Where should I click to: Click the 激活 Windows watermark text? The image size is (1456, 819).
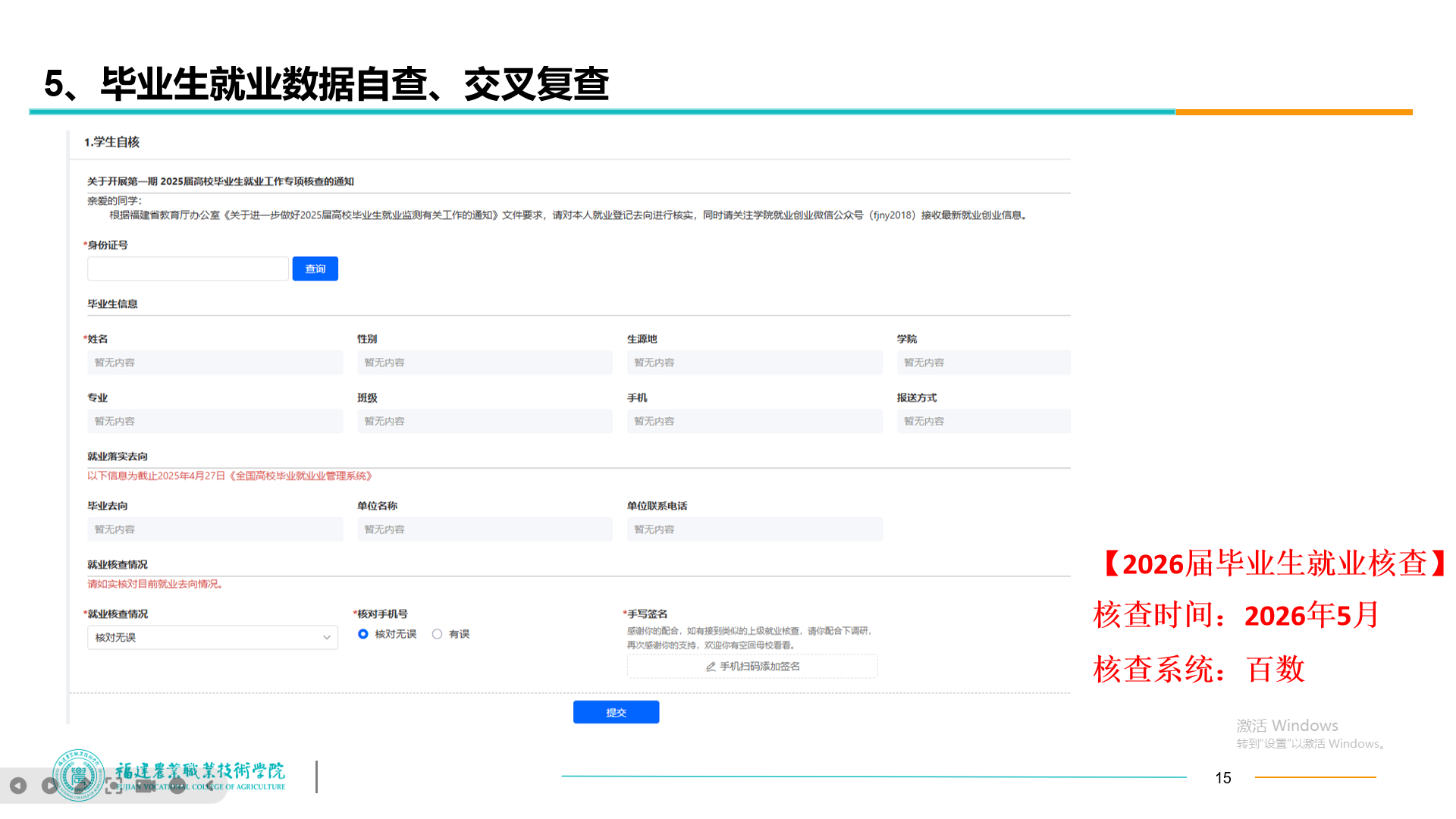pyautogui.click(x=1287, y=726)
